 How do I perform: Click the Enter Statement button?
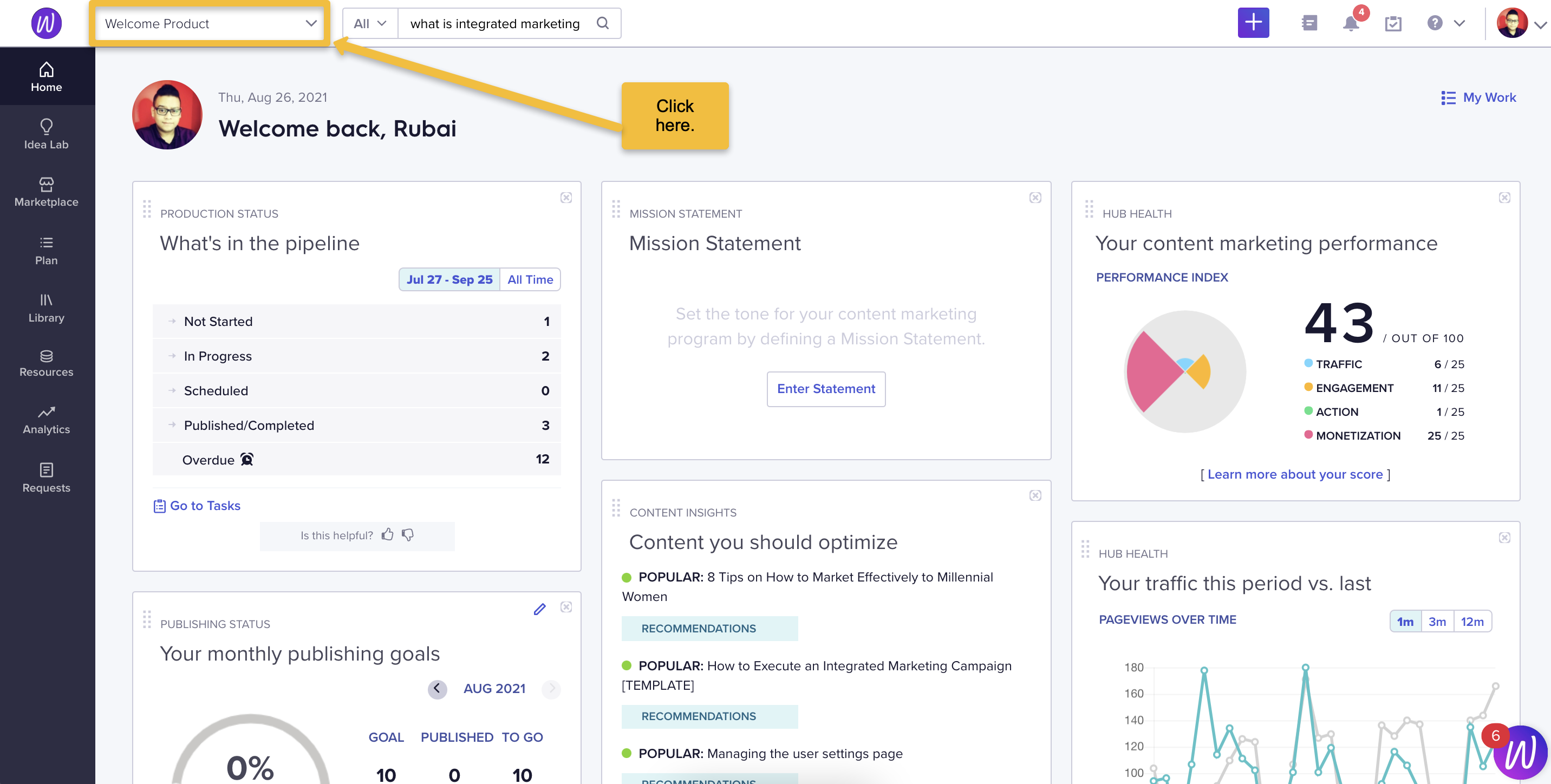point(825,389)
